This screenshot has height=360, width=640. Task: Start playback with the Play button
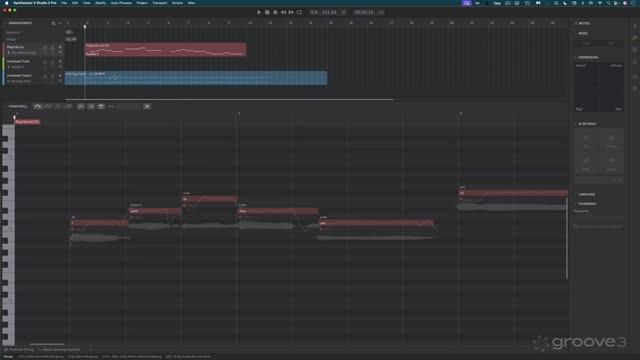point(259,12)
